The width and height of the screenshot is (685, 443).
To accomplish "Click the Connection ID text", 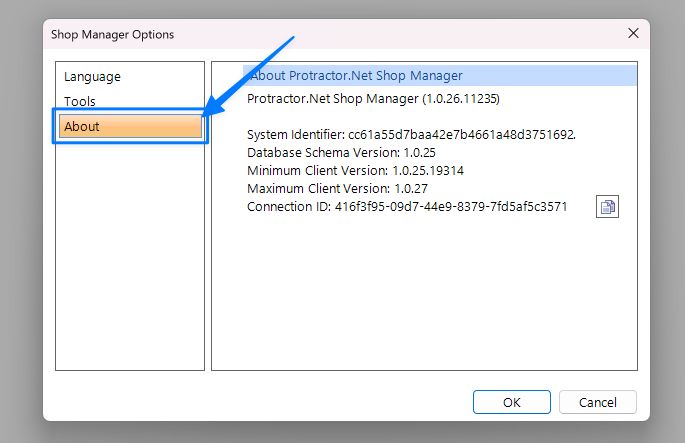I will 407,207.
